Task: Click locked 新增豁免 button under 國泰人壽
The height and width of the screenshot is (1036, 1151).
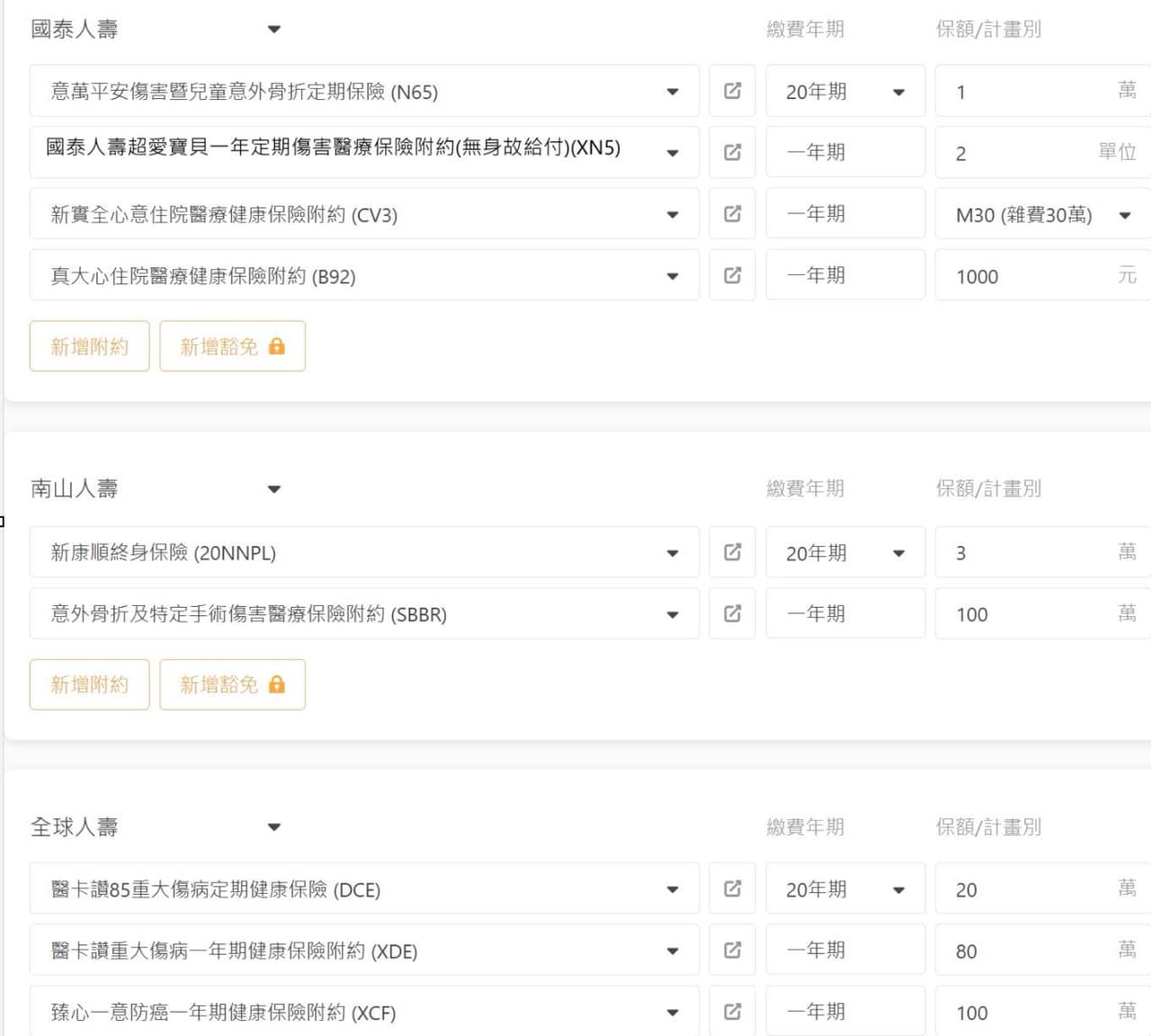Action: tap(232, 346)
